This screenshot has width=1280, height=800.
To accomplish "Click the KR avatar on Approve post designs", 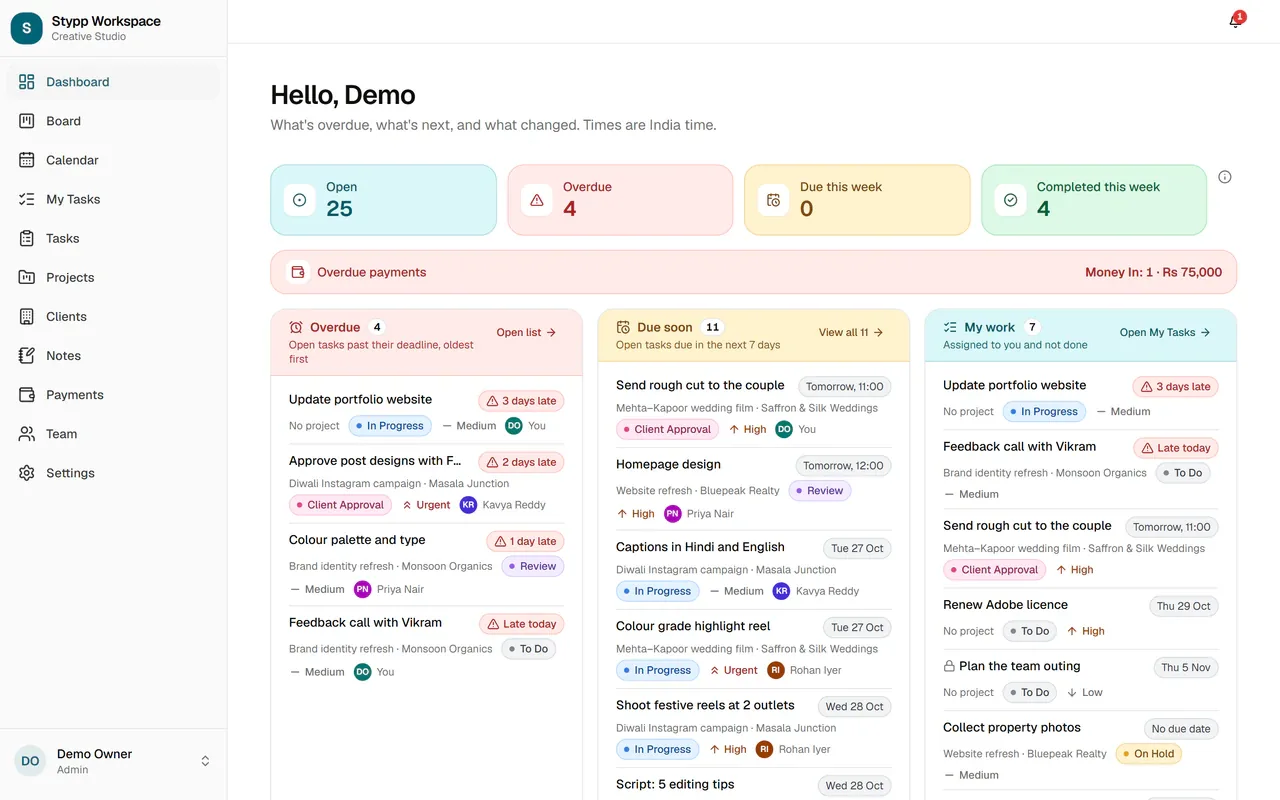I will pos(468,505).
